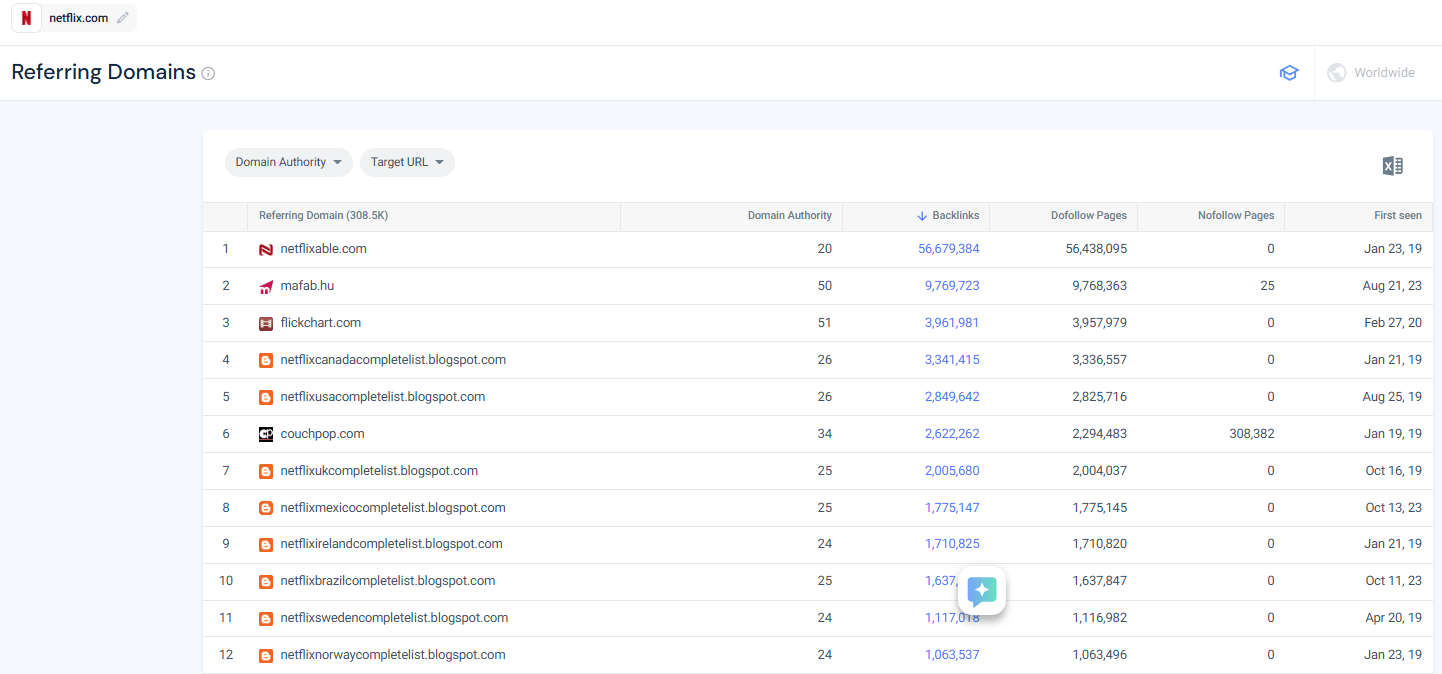Click flickchart.com favicon
Image resolution: width=1442 pixels, height=674 pixels.
click(x=266, y=323)
